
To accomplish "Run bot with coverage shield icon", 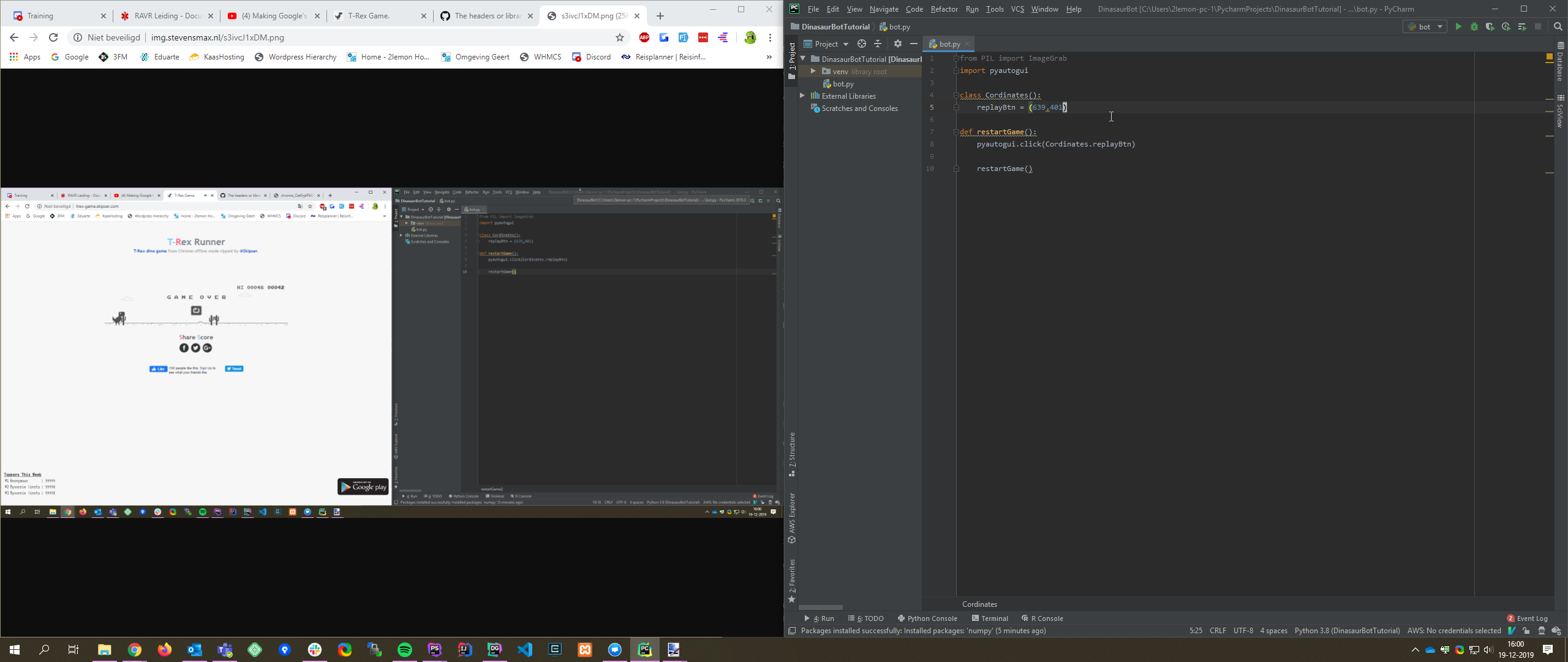I will coord(1490,27).
